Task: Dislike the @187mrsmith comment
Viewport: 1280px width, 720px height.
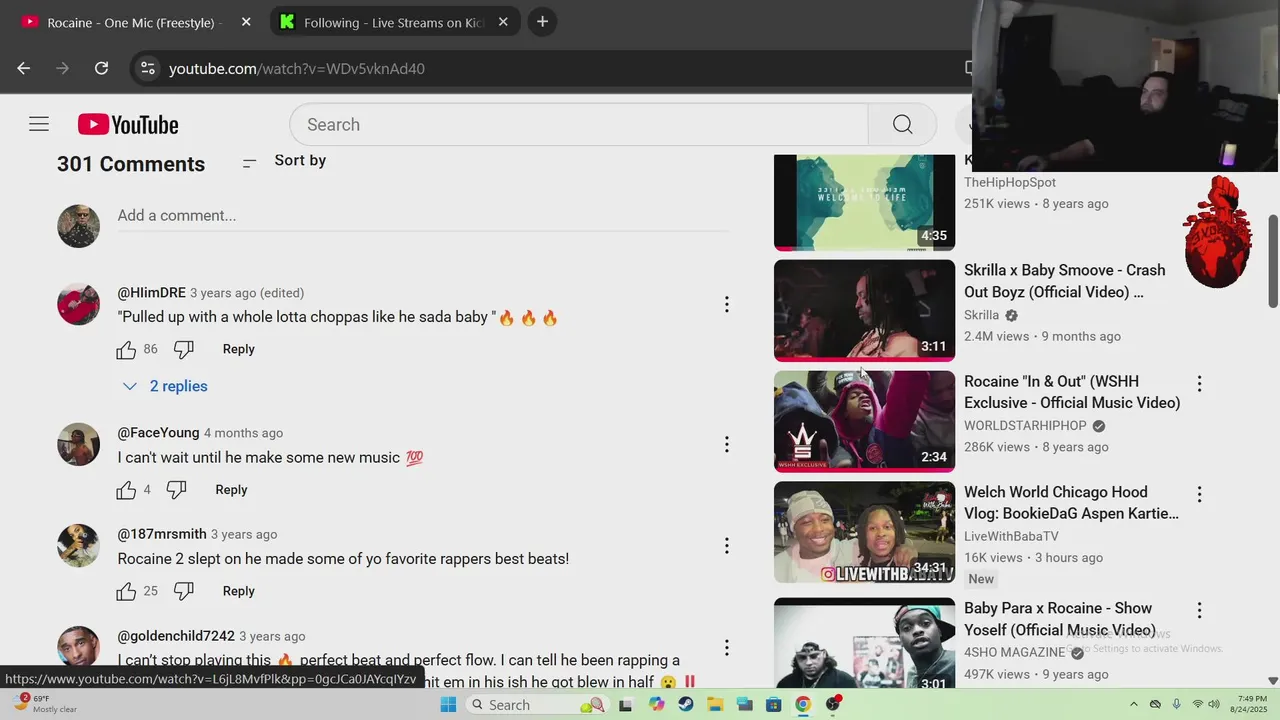Action: pos(184,591)
